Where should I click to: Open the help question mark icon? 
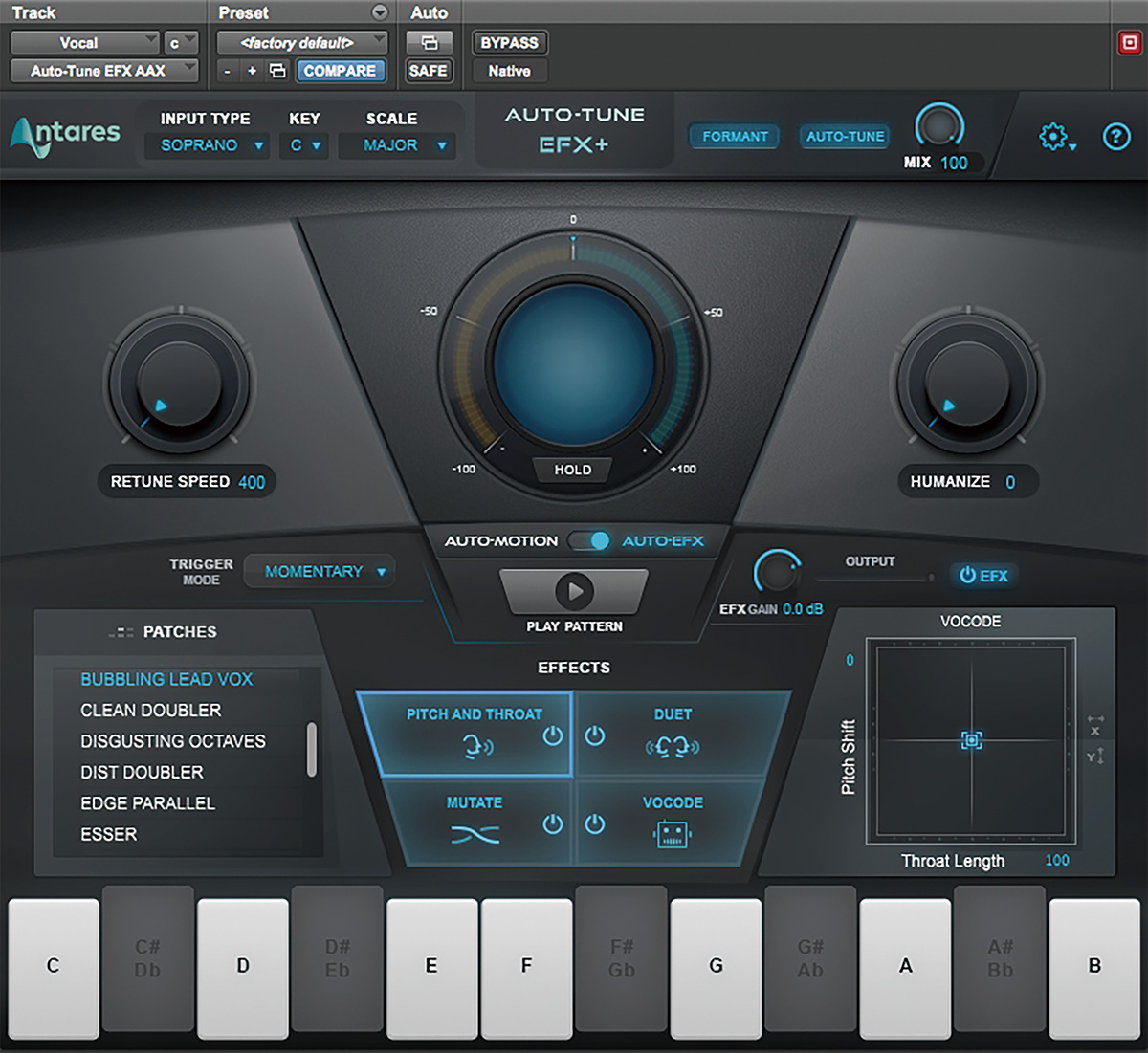click(x=1116, y=137)
